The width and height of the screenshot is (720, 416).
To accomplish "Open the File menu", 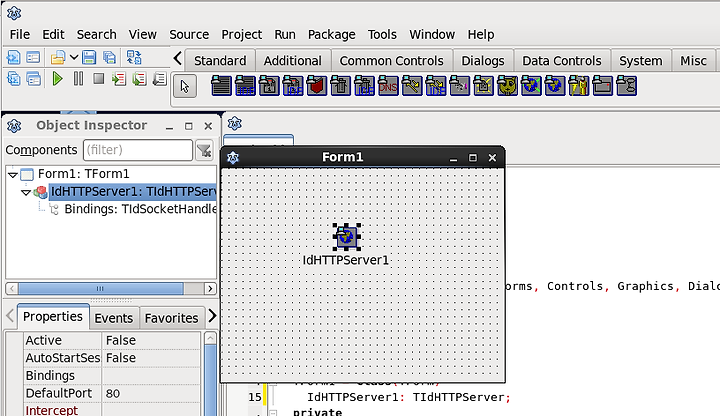I will (20, 34).
